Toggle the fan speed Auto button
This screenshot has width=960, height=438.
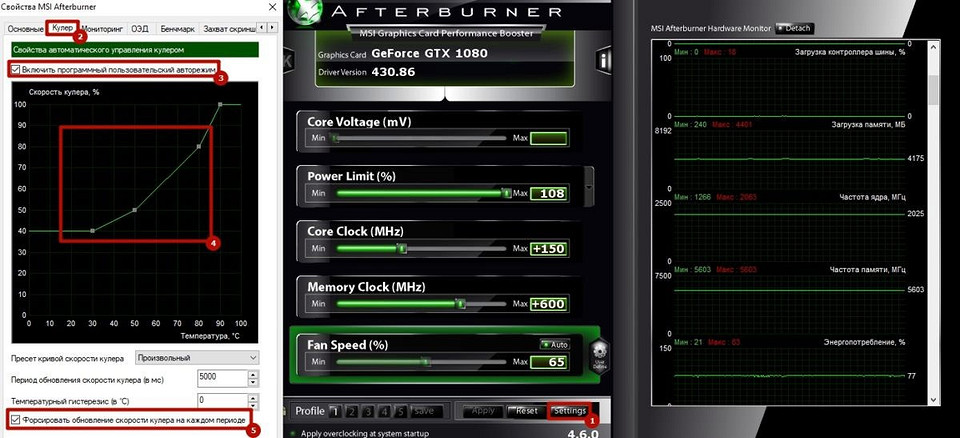[x=554, y=344]
